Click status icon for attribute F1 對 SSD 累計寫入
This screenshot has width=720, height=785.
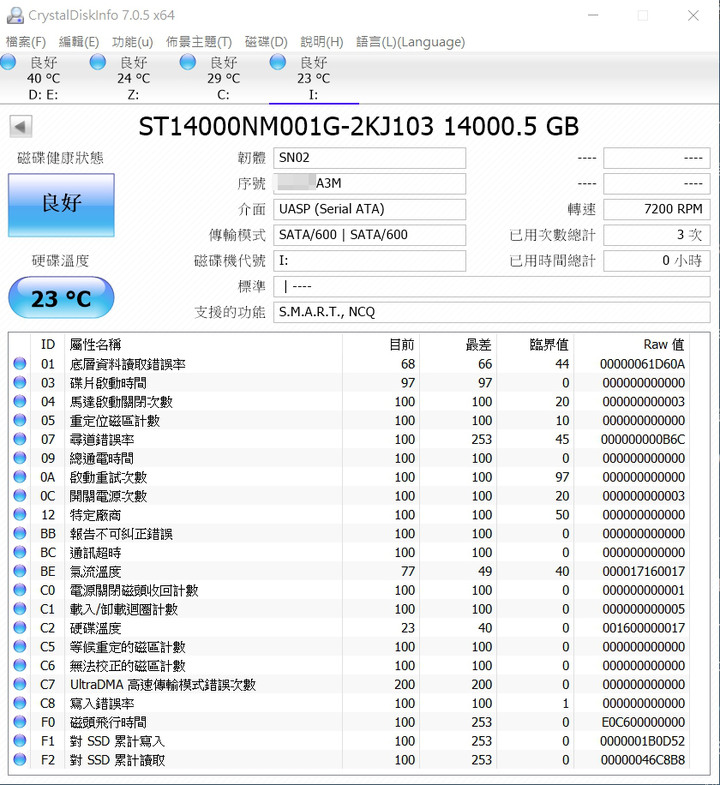[x=20, y=741]
